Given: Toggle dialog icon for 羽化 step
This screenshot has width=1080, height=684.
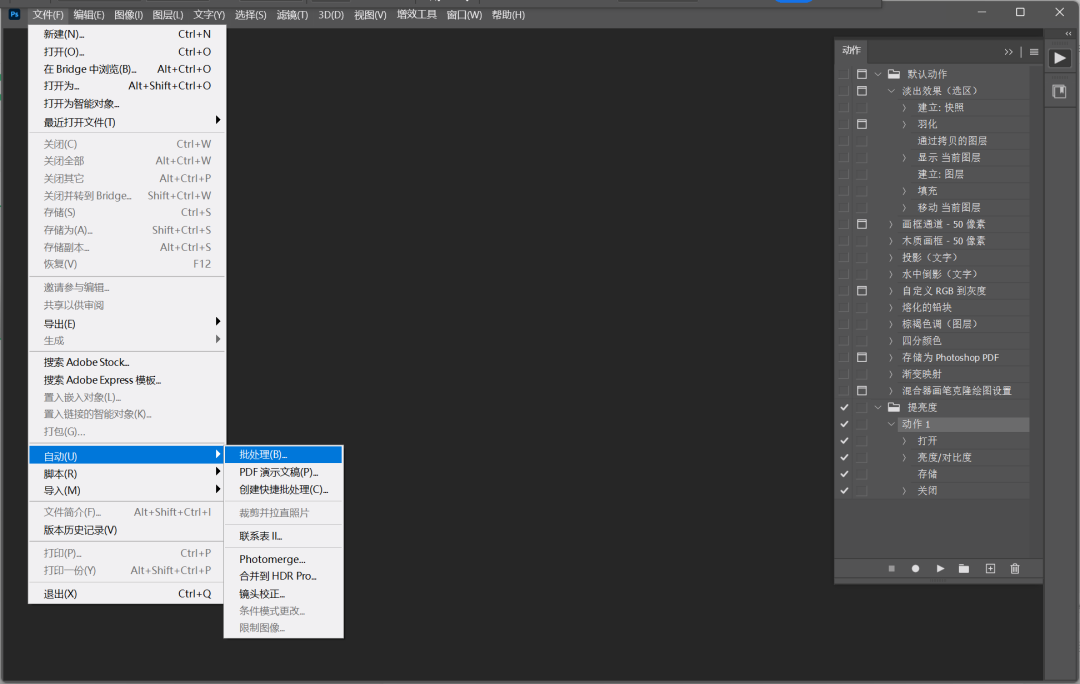Looking at the screenshot, I should [862, 124].
